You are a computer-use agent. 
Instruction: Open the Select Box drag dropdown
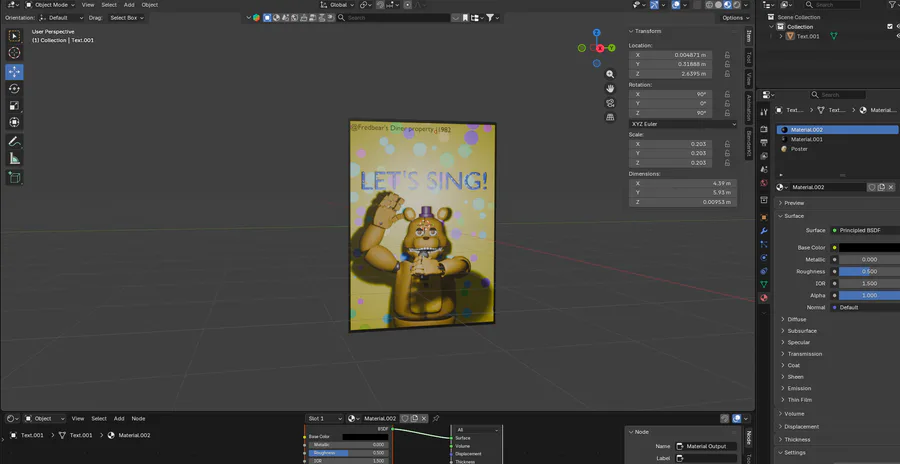pyautogui.click(x=126, y=18)
